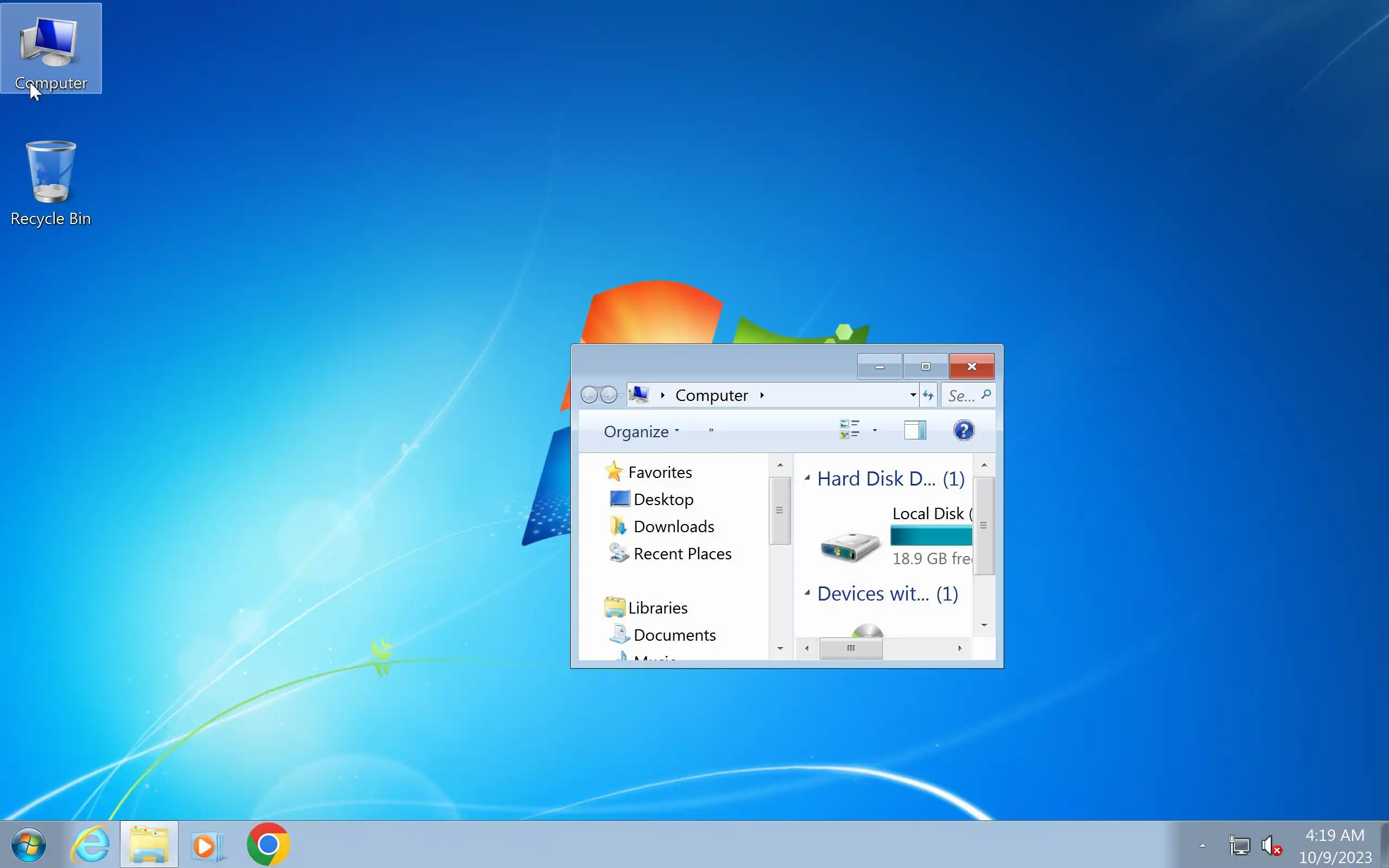Image resolution: width=1389 pixels, height=868 pixels.
Task: Click the Search Computer input field
Action: [962, 395]
